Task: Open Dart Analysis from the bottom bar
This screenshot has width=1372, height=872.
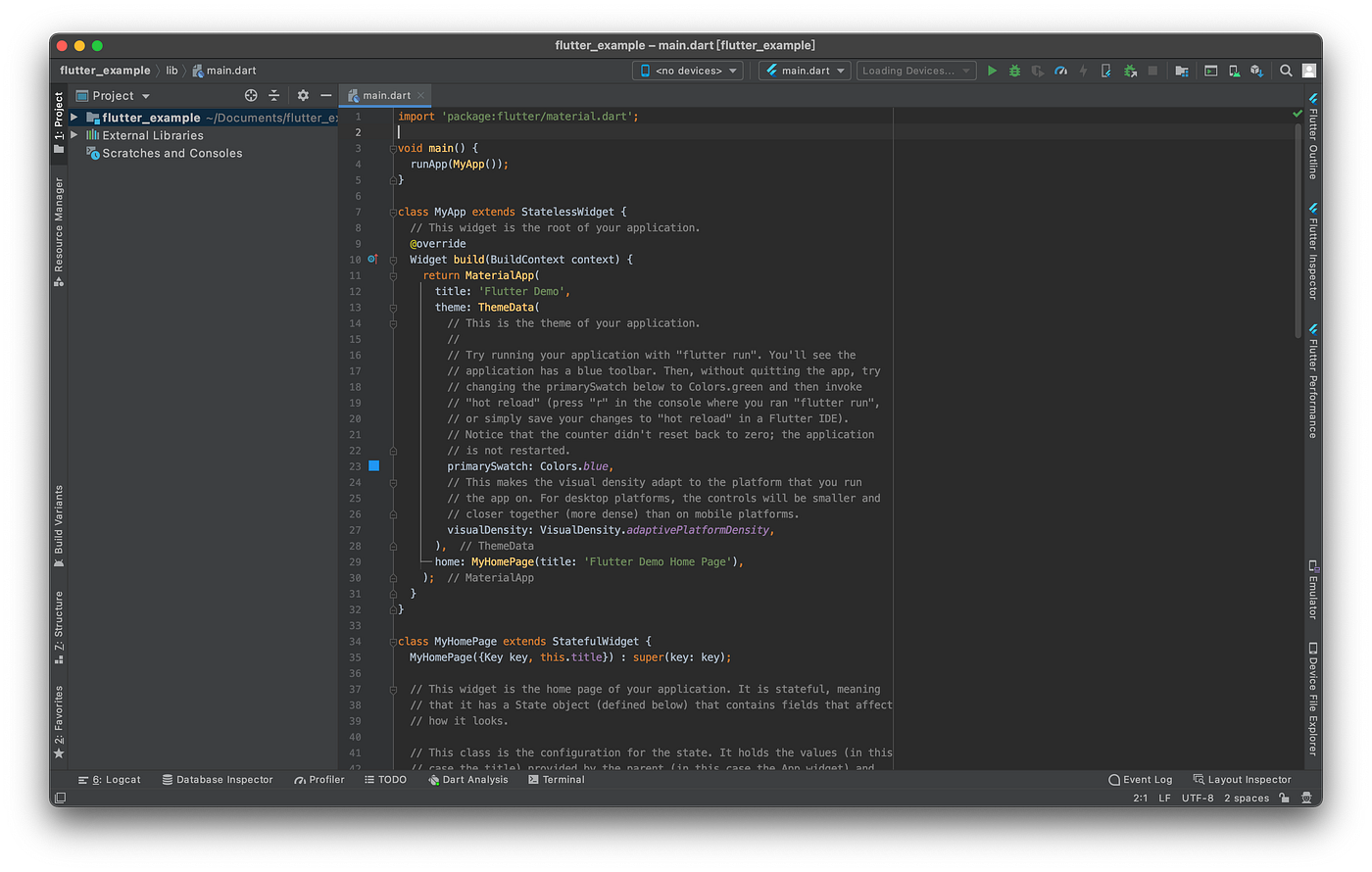Action: click(468, 780)
